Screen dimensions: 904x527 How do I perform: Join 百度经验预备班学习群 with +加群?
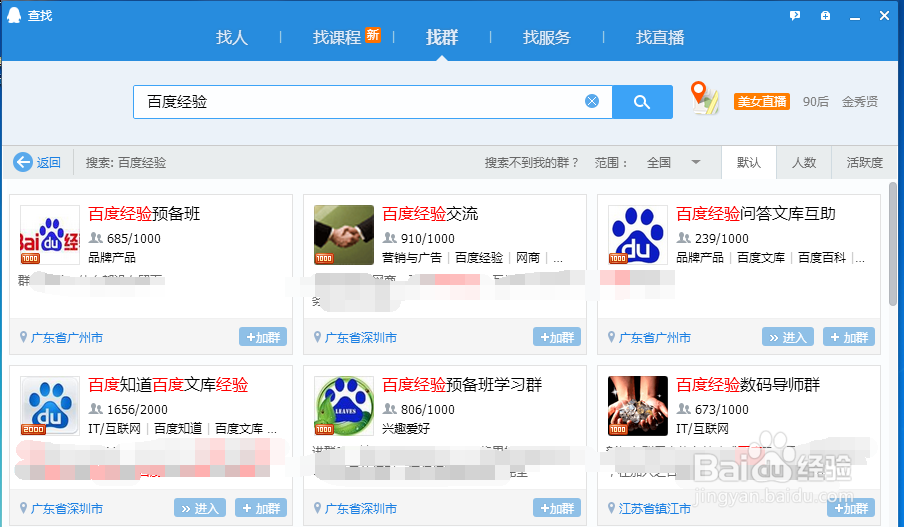(557, 508)
